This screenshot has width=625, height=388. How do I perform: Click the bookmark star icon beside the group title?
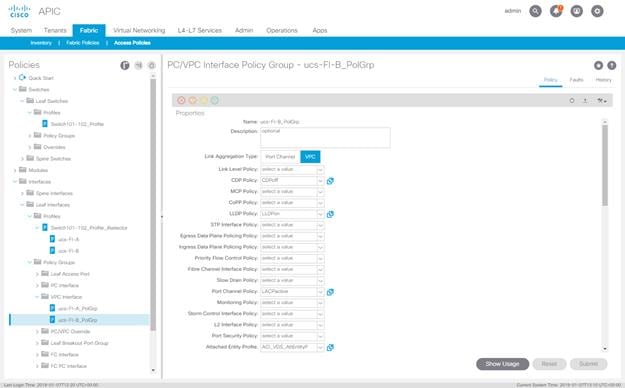click(598, 65)
